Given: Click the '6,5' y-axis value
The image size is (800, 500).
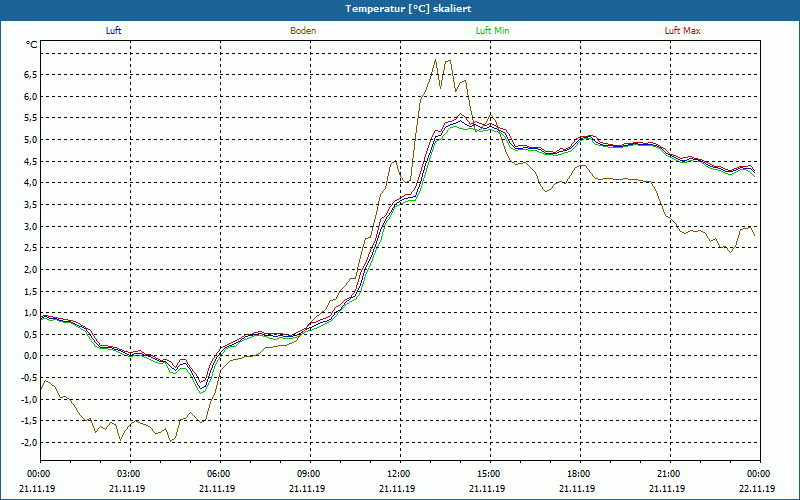Looking at the screenshot, I should tap(30, 75).
